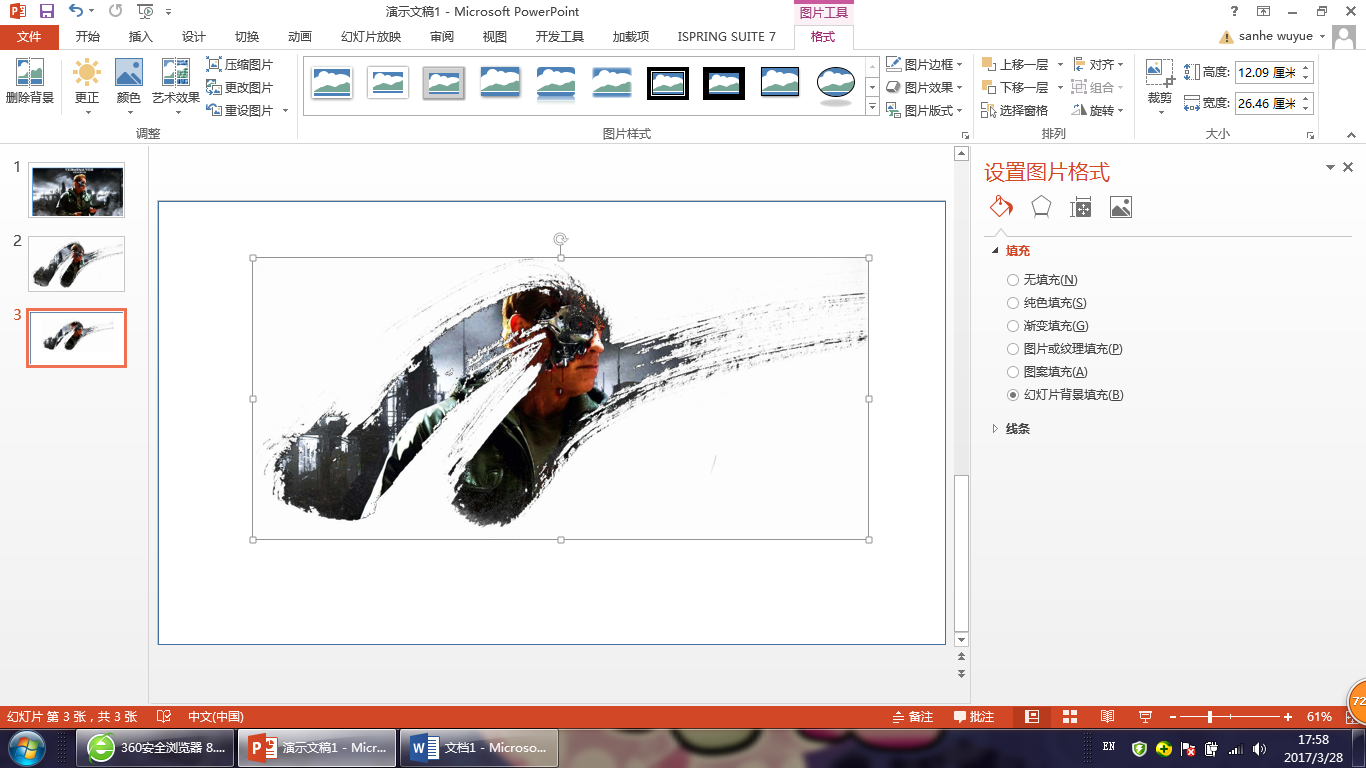Click the Height (高度) input field
1366x768 pixels.
(x=1267, y=73)
